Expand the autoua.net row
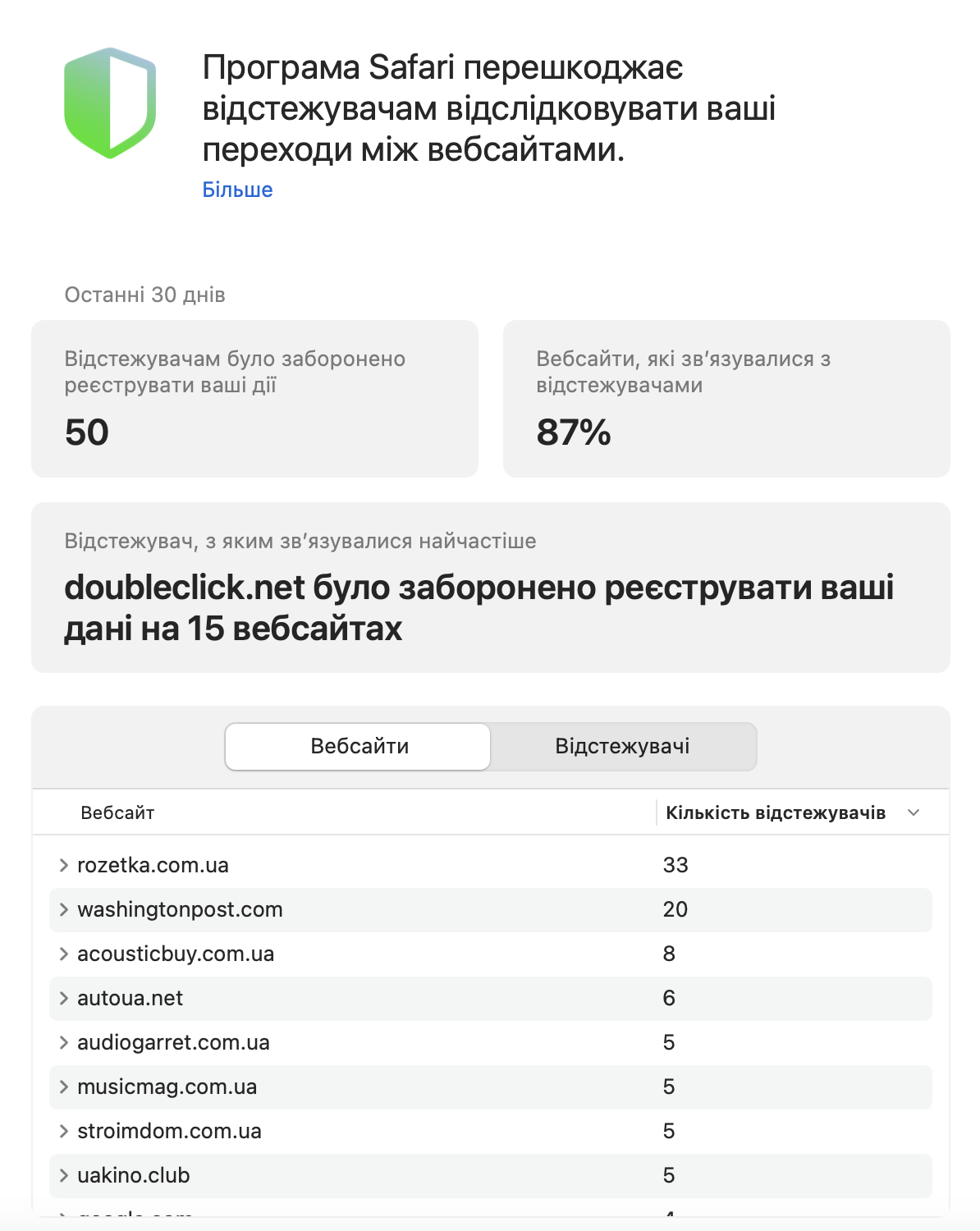The image size is (980, 1231). (64, 998)
